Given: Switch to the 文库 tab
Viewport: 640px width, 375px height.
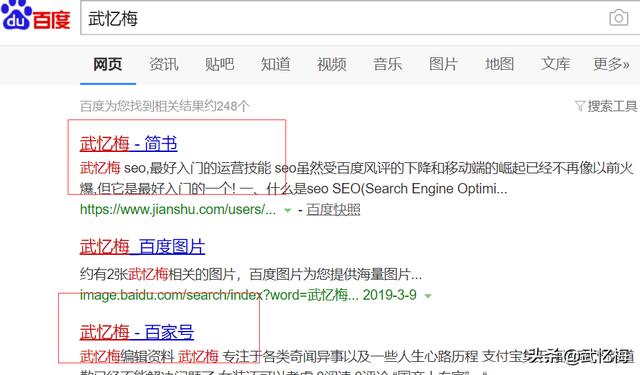Looking at the screenshot, I should click(556, 64).
